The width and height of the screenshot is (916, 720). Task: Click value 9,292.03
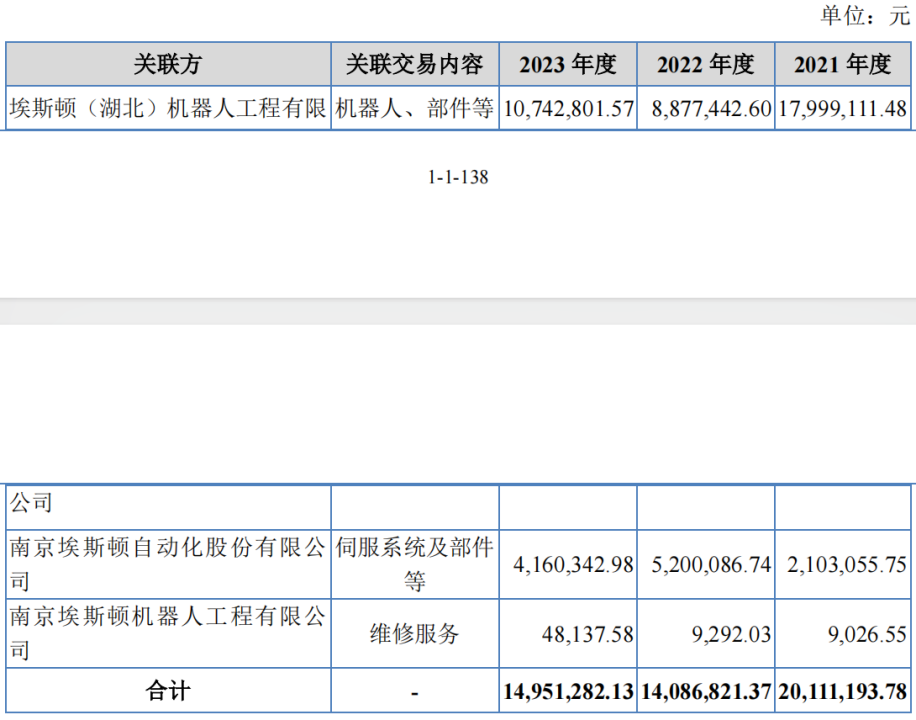[731, 634]
